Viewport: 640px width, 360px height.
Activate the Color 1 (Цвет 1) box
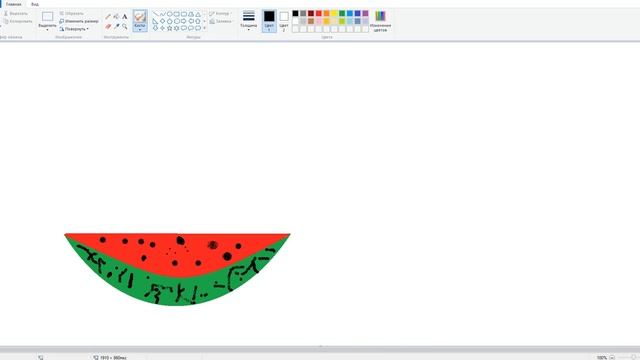[x=269, y=20]
